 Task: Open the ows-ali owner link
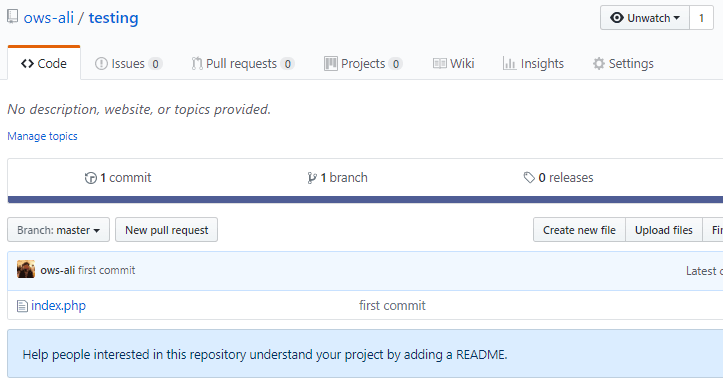coord(49,18)
